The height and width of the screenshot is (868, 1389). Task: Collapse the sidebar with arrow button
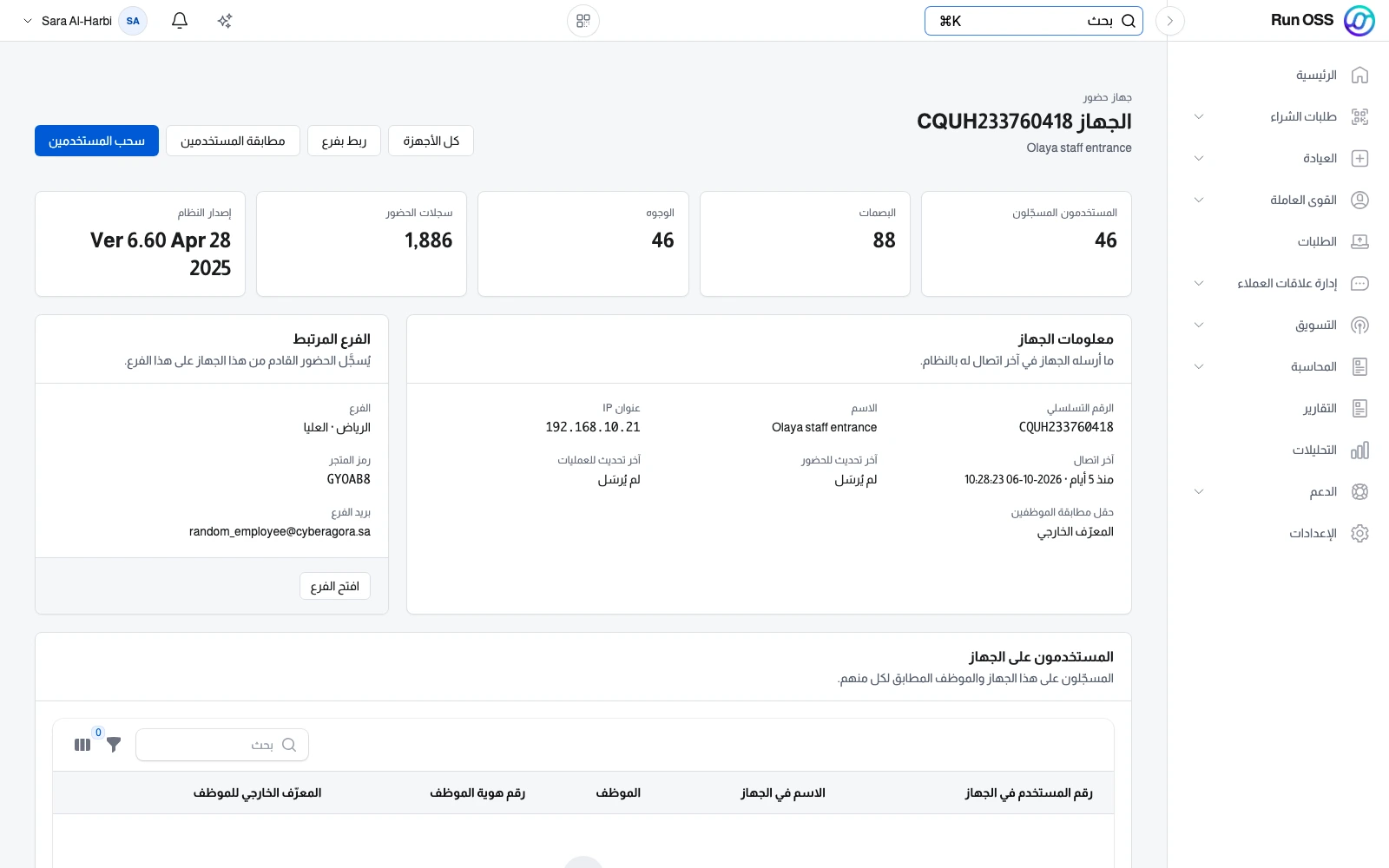point(1170,21)
